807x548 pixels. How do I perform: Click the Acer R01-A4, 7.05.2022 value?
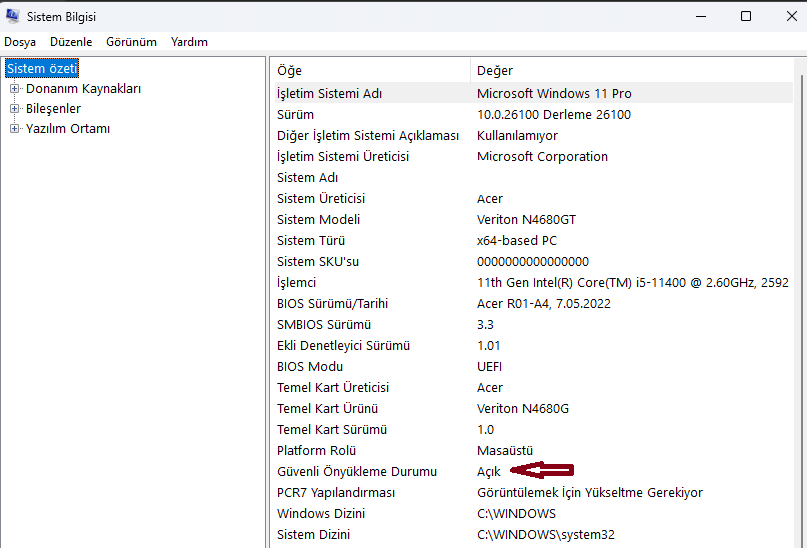543,304
